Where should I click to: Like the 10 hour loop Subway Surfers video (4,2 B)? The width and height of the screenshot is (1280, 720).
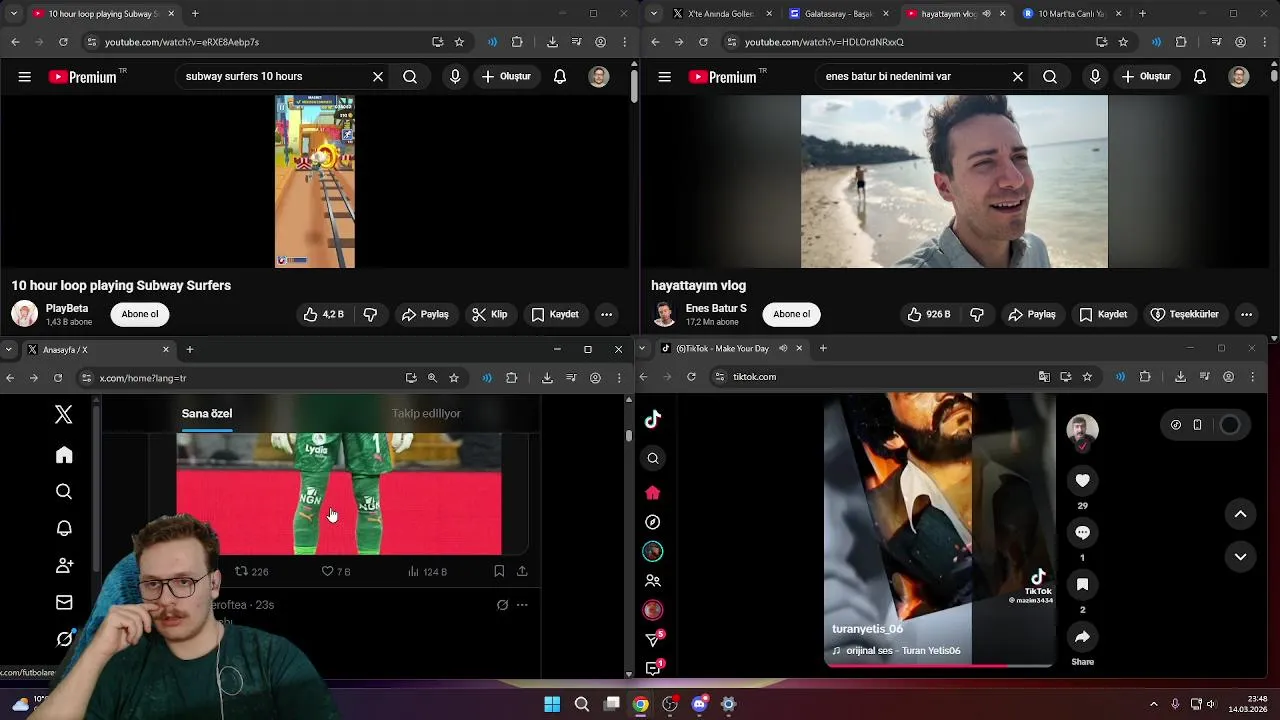(323, 314)
